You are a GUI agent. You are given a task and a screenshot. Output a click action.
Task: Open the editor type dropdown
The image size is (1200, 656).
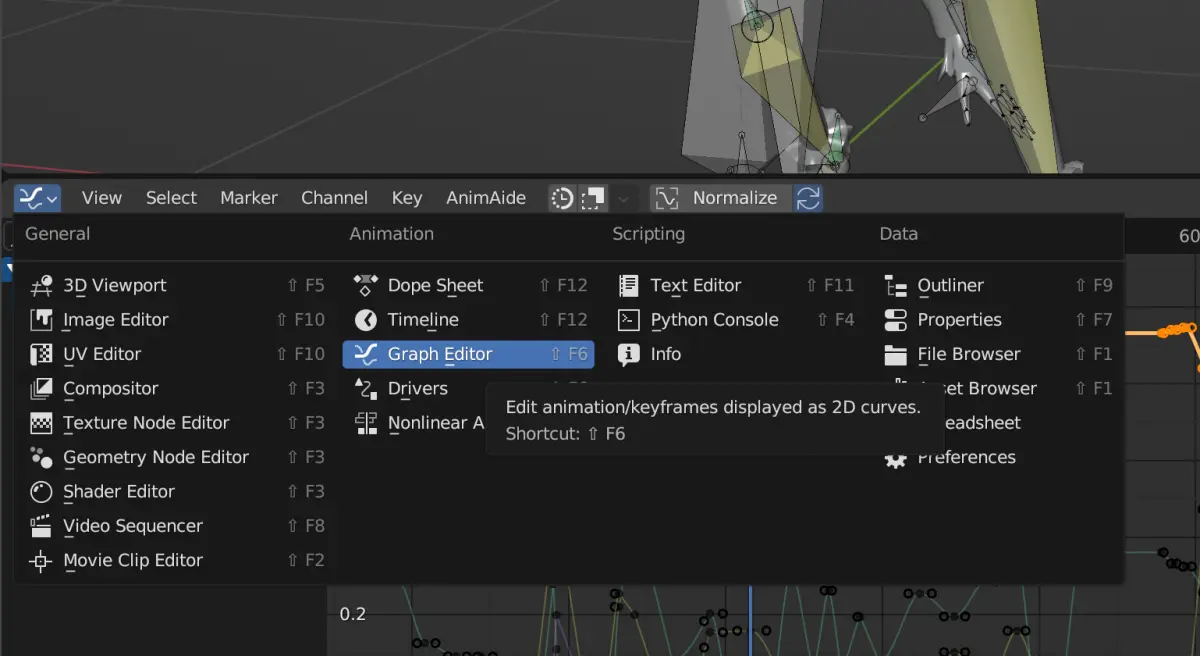click(38, 198)
